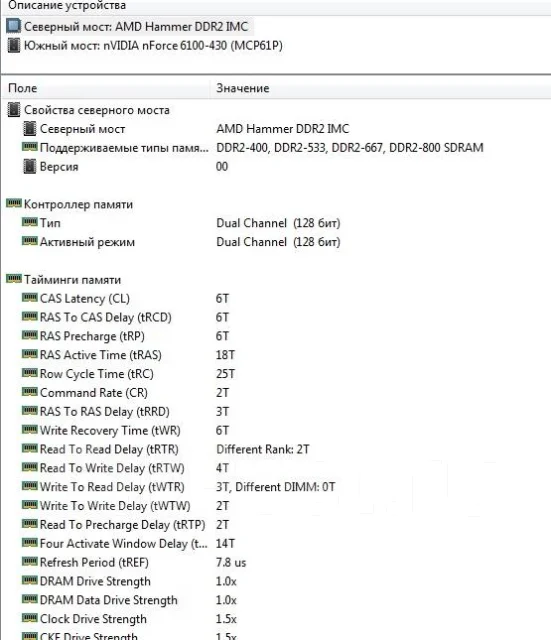
Task: Click the memory icon next to Тип
Action: 29,222
